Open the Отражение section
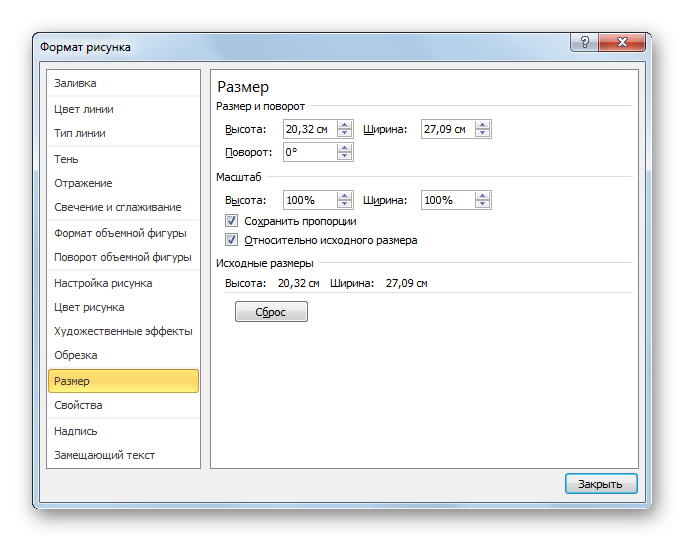 point(123,183)
